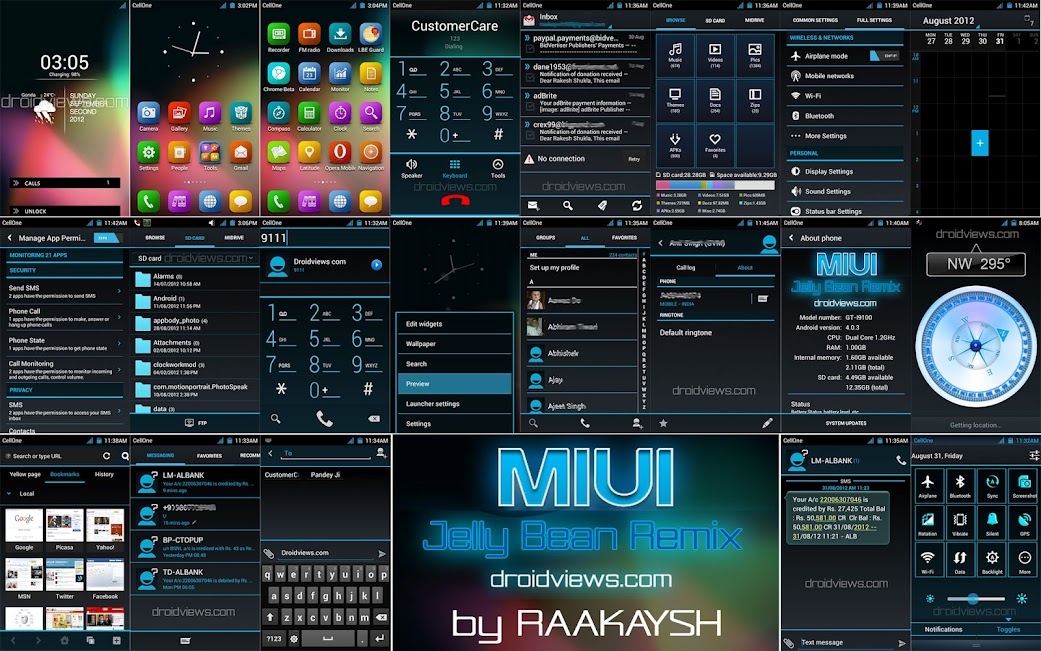Screen dimensions: 1041x651
Task: Switch to FULL SETTINGS tab
Action: (874, 21)
